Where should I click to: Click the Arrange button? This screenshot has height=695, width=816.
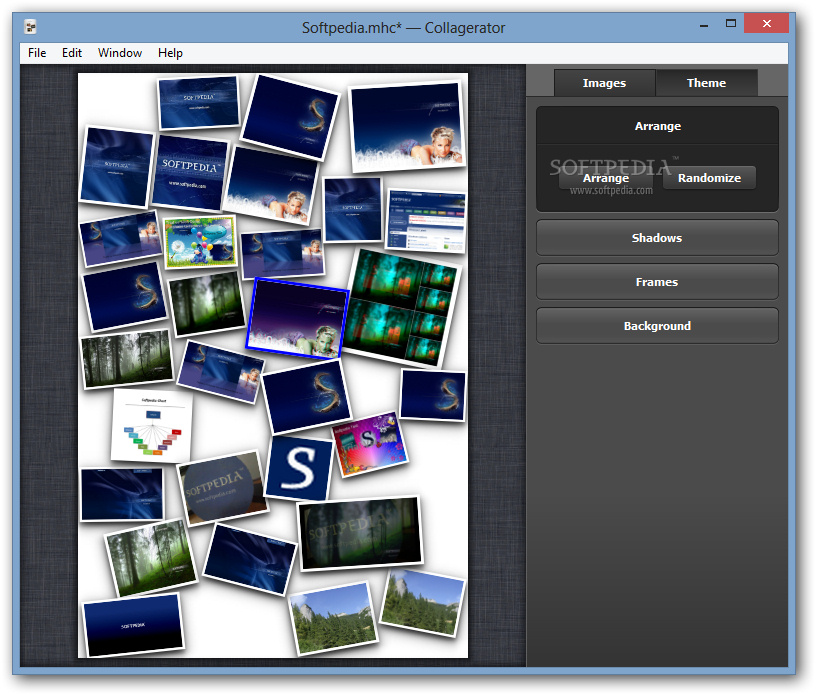point(606,178)
